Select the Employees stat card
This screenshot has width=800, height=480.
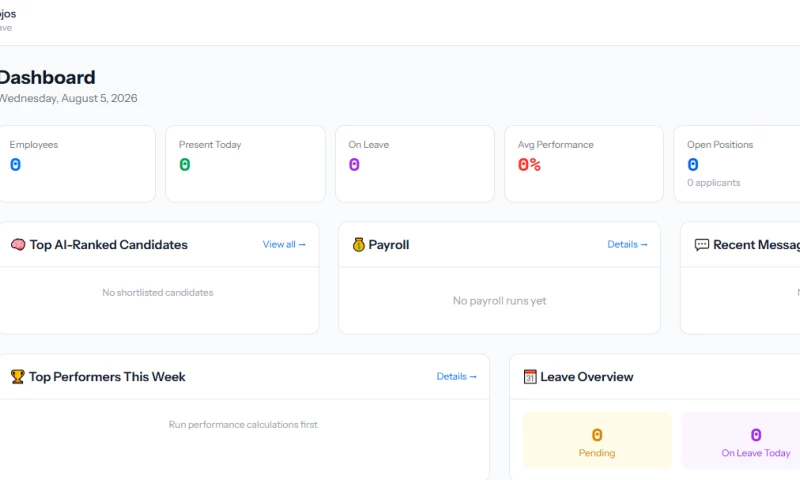click(x=76, y=164)
